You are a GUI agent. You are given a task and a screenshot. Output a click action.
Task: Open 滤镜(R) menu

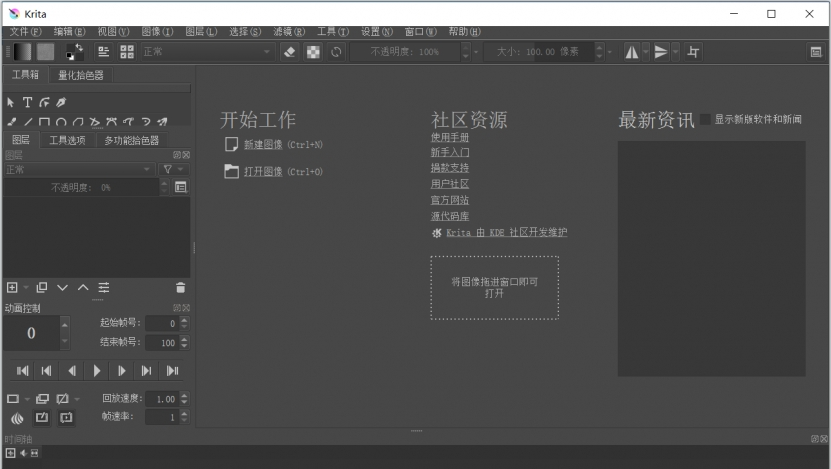coord(289,32)
